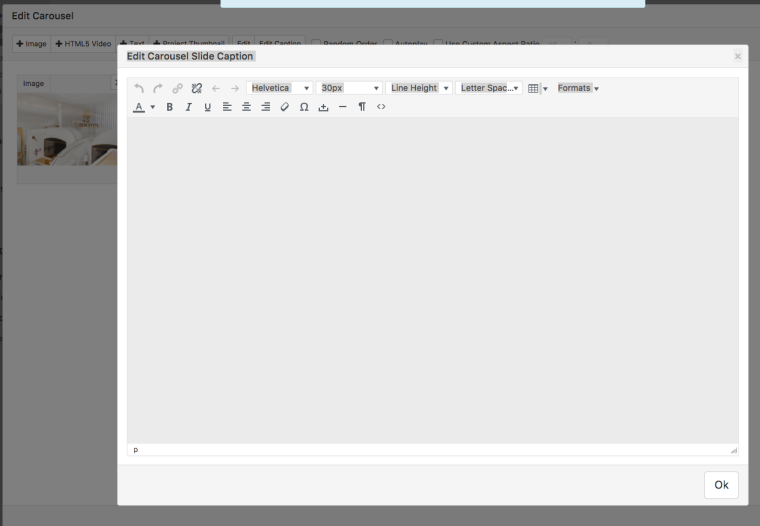Center-align the caption text
The image size is (760, 526).
[x=246, y=107]
